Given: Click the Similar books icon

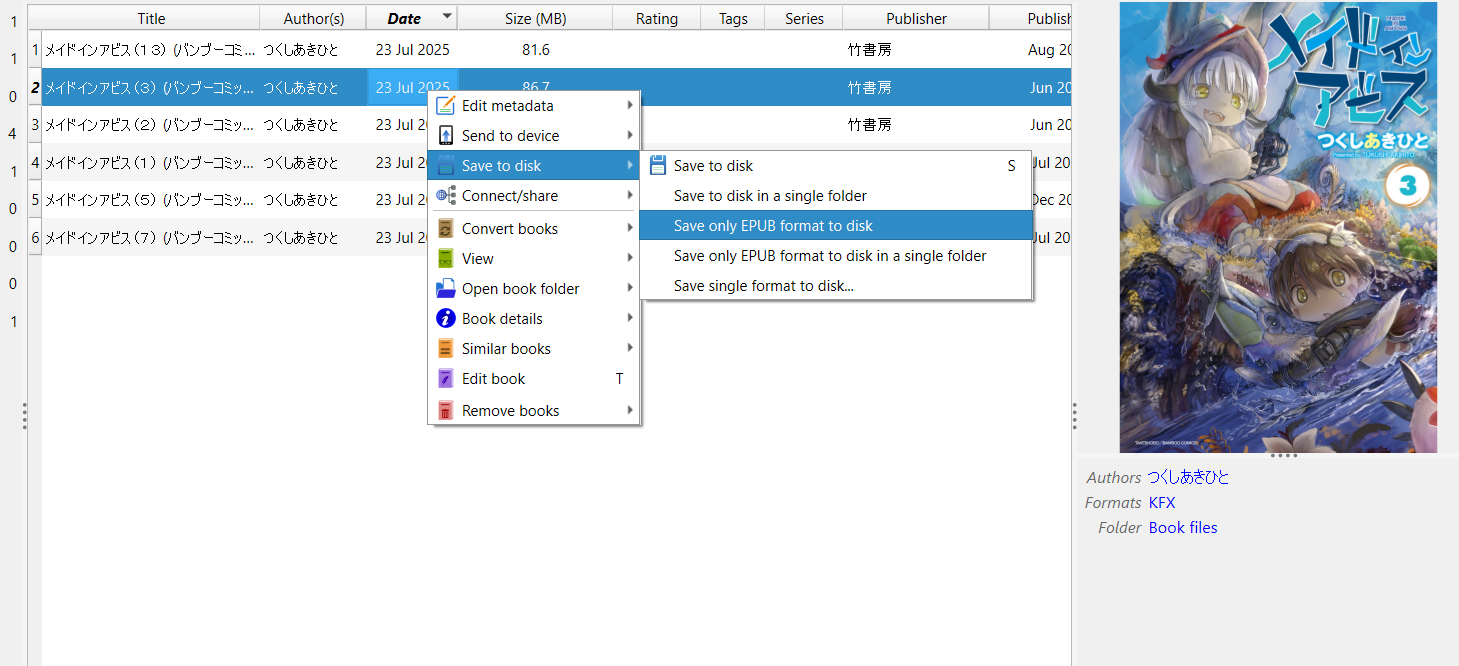Looking at the screenshot, I should pos(446,348).
